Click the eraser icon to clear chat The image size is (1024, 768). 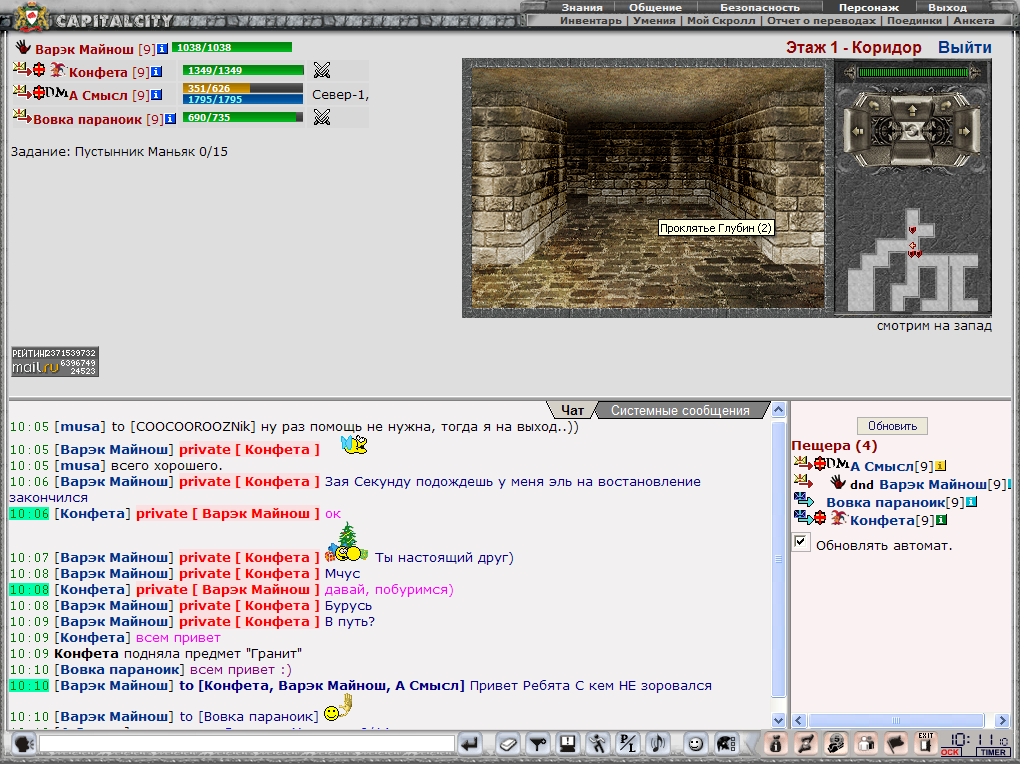(x=509, y=743)
